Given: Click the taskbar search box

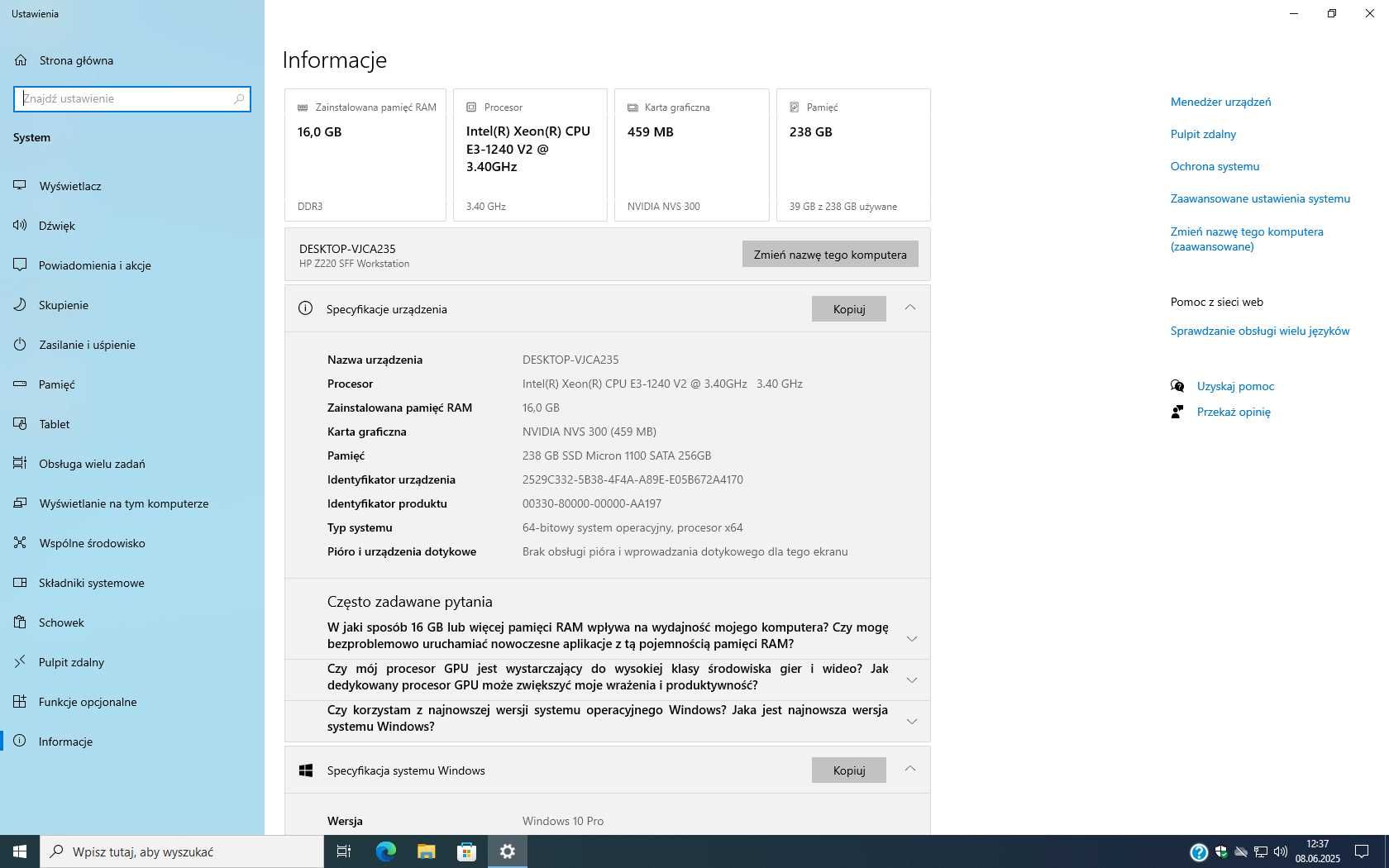Looking at the screenshot, I should [182, 851].
